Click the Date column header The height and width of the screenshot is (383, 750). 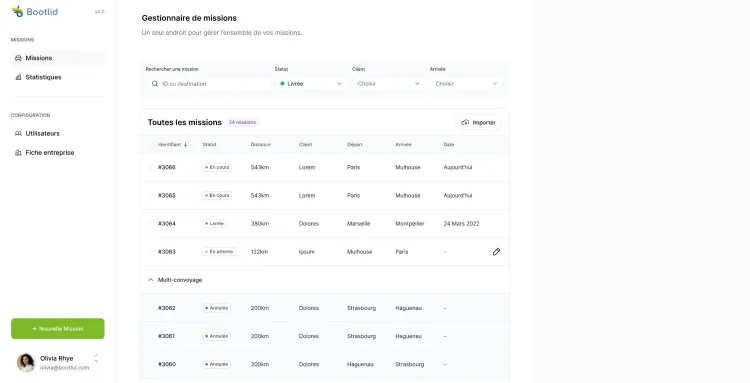click(x=449, y=144)
